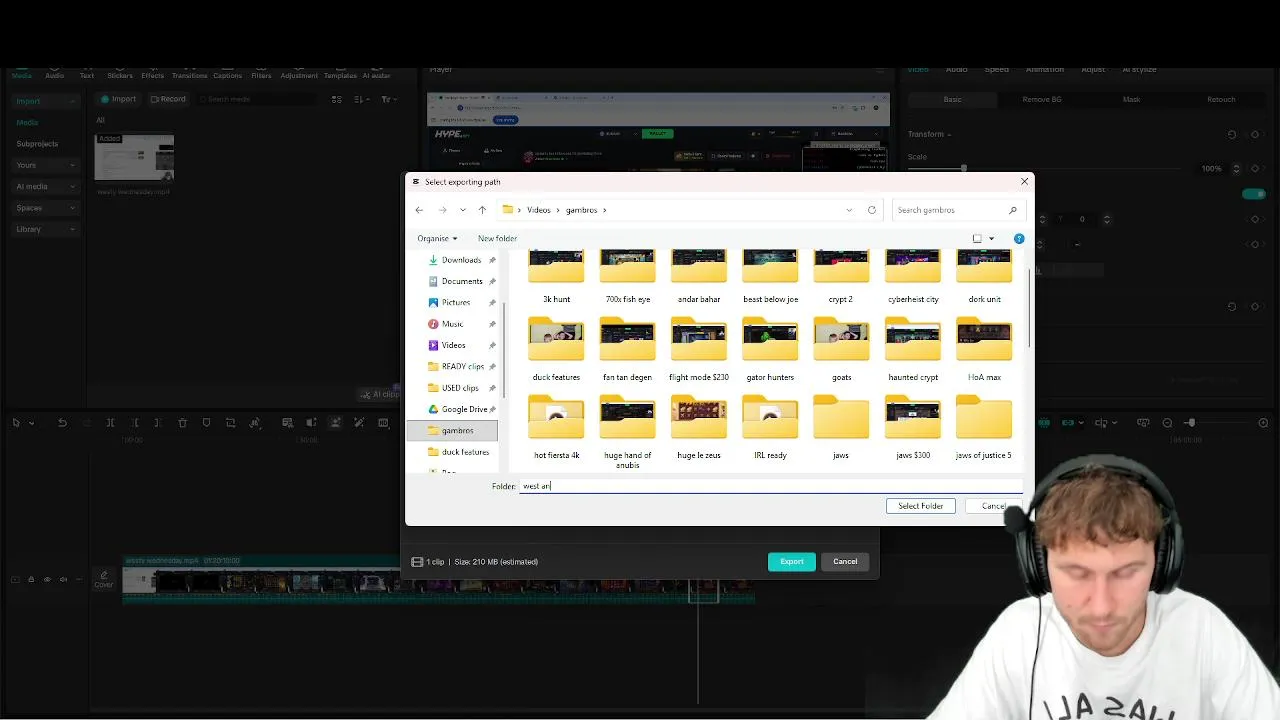Select the dork unit folder

point(984,277)
